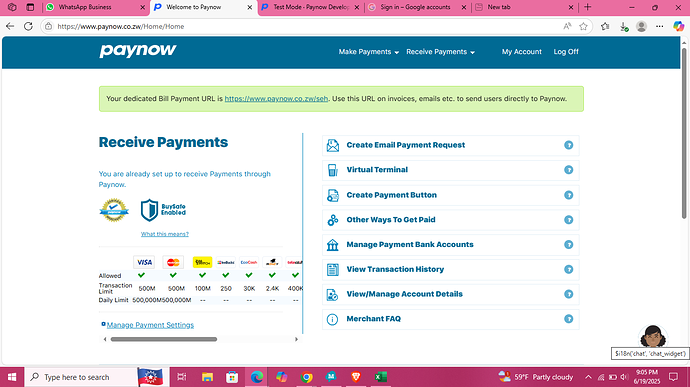The width and height of the screenshot is (690, 387).
Task: Open a new browser tab with plus
Action: 587,7
